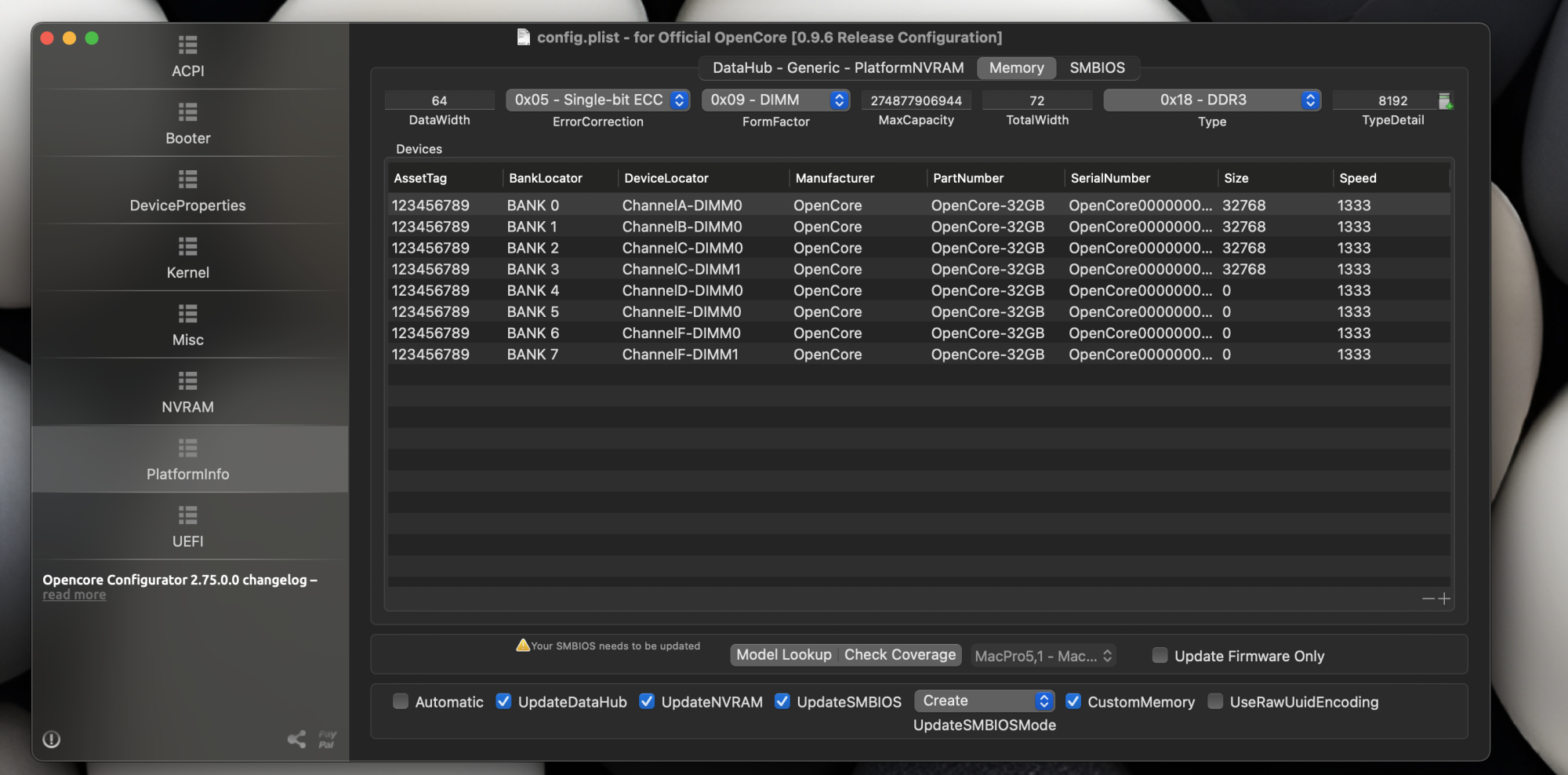
Task: Select the ChannelE-DIMM0 cell
Action: [x=681, y=311]
